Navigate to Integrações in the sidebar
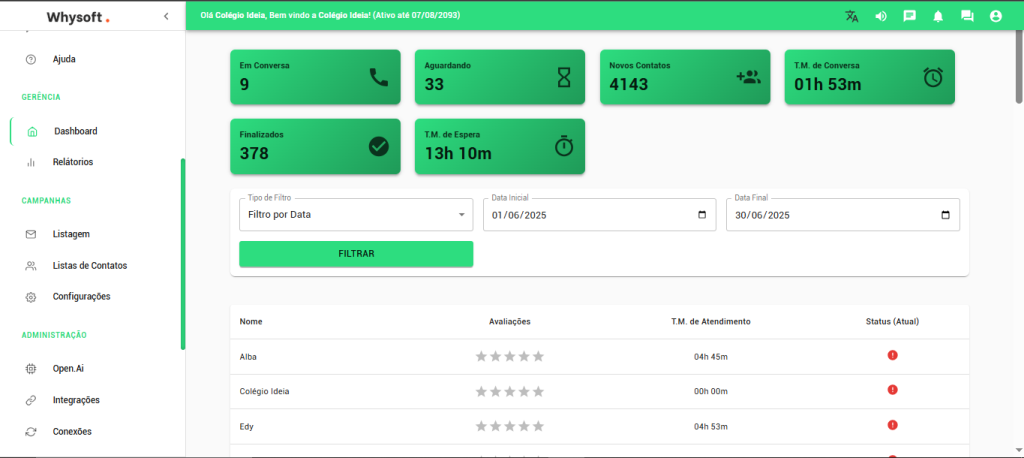This screenshot has width=1024, height=458. pos(76,400)
